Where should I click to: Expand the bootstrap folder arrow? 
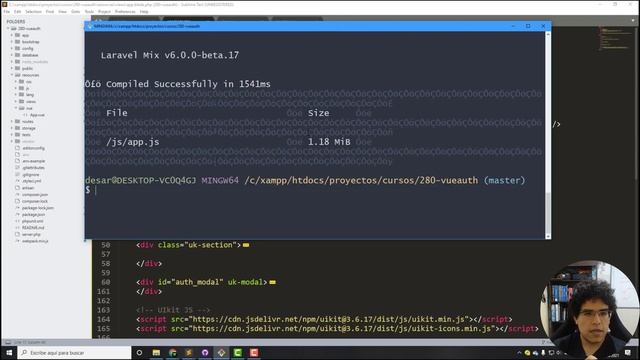tap(12, 42)
